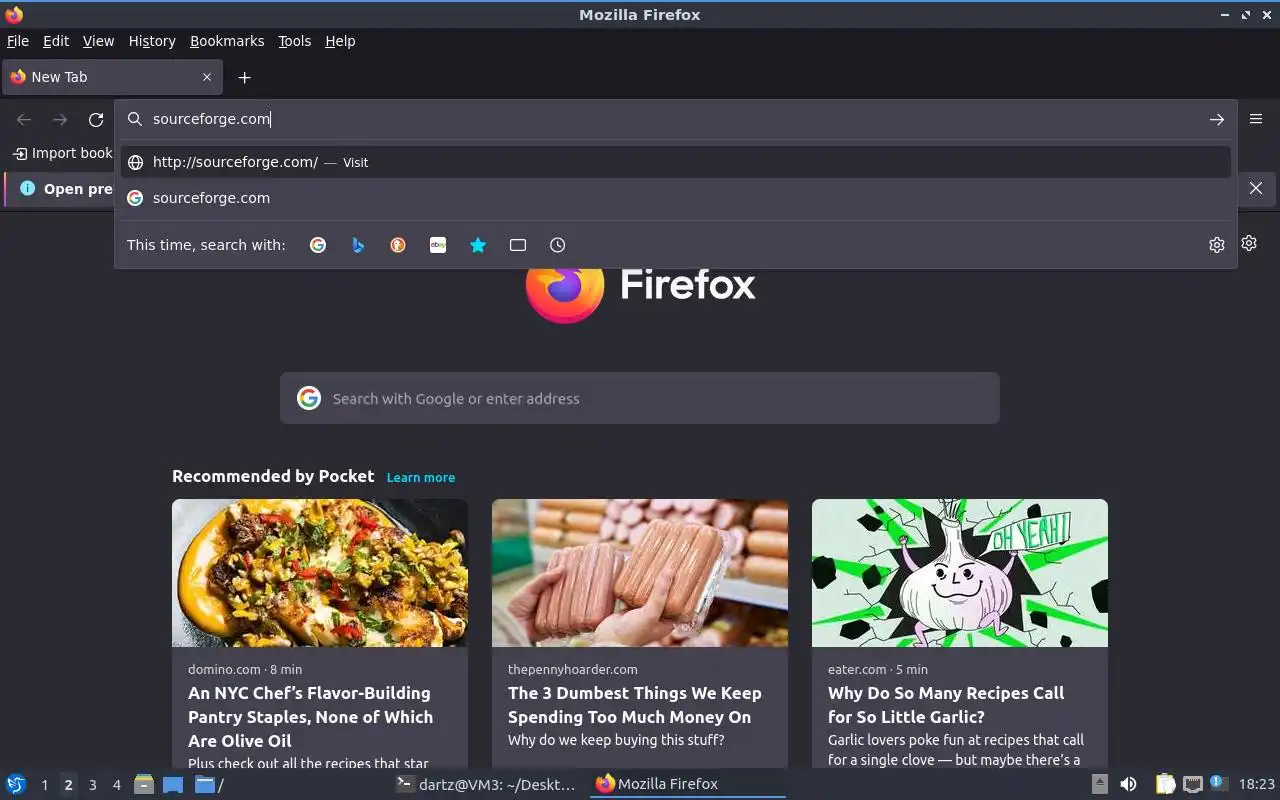Switch to workspace 4 in taskbar

point(116,785)
